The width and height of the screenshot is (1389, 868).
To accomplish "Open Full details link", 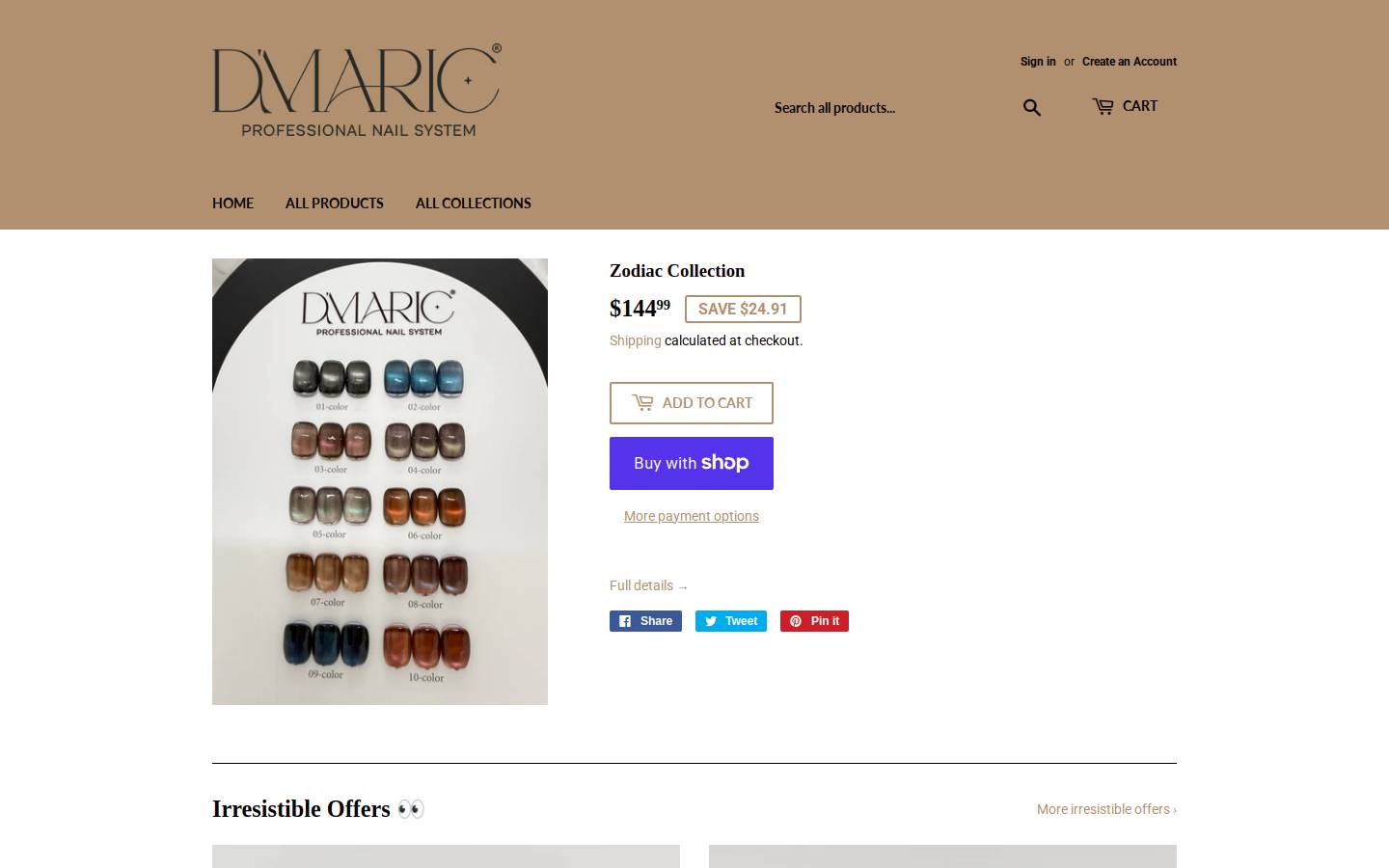I will [649, 585].
